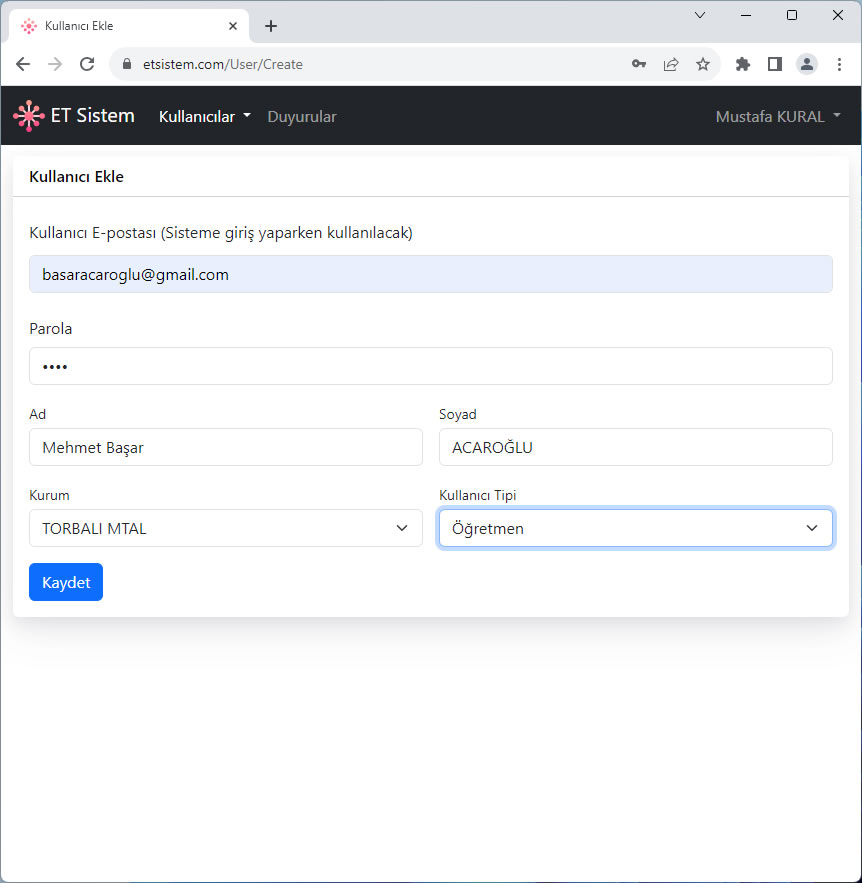Click the share page icon
Viewport: 862px width, 883px height.
[671, 64]
